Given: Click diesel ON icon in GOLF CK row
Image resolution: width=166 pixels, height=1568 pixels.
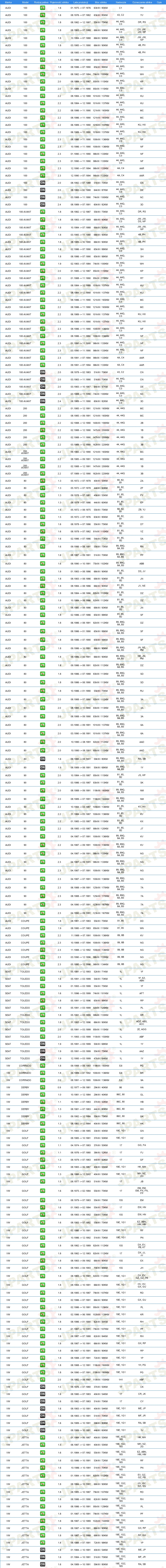Looking at the screenshot, I should click(43, 1387).
